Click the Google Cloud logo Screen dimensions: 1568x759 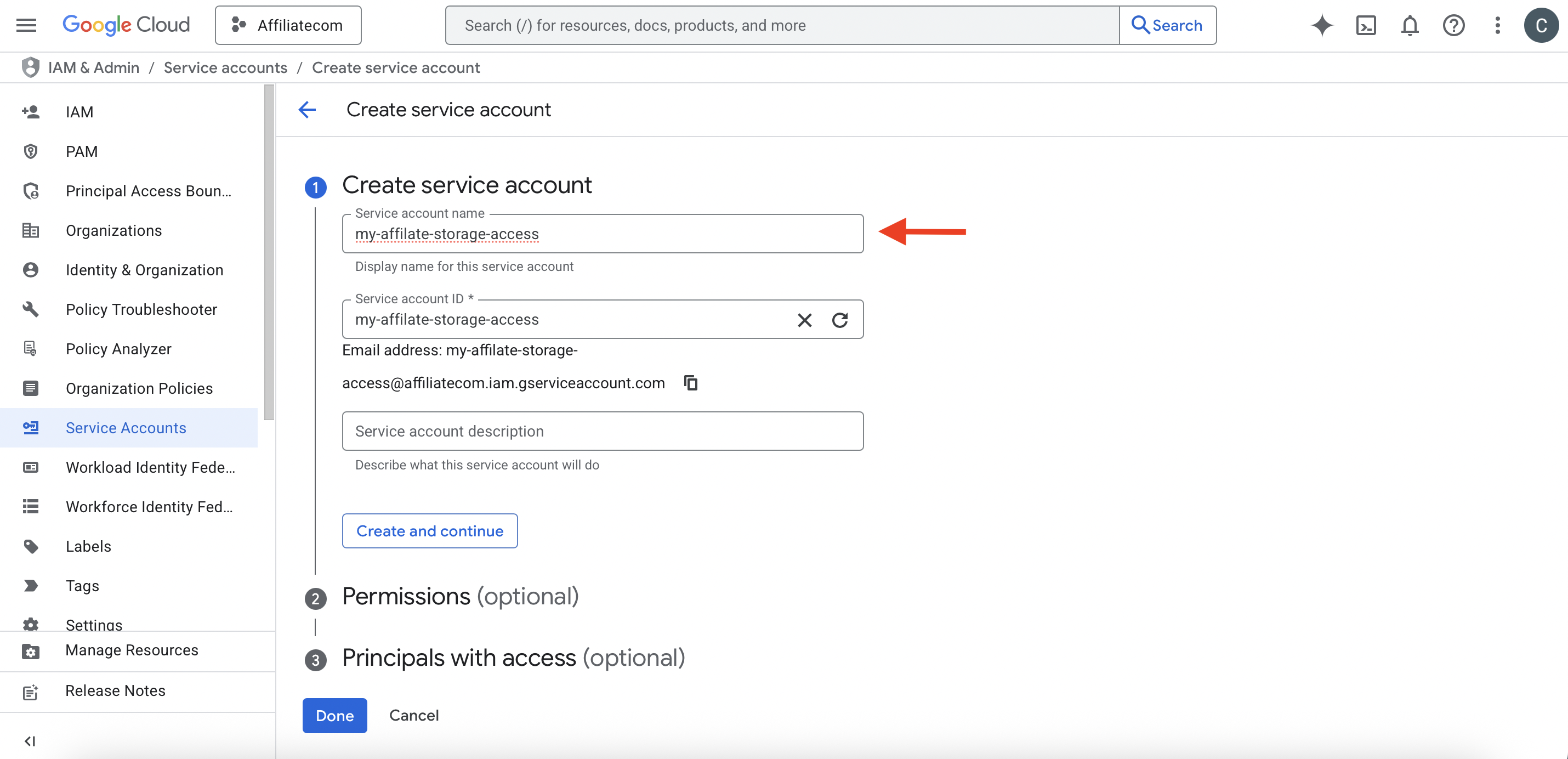point(126,25)
